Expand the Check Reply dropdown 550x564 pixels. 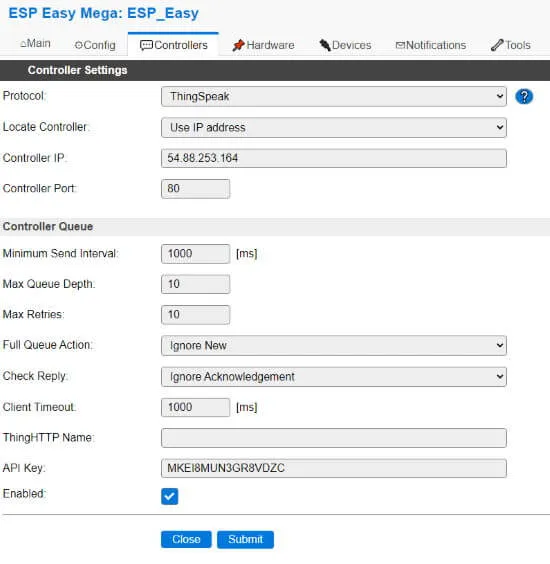[x=334, y=377]
